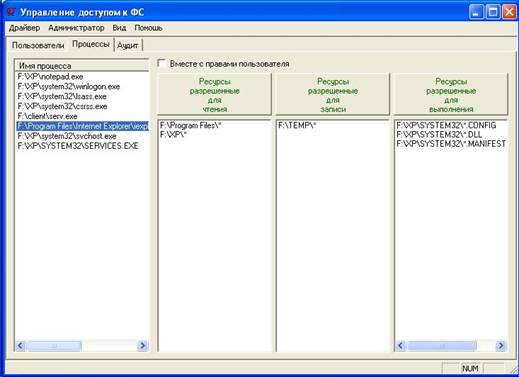
Task: Enable 'Вместе с правами пользователя' checkbox
Action: click(162, 63)
